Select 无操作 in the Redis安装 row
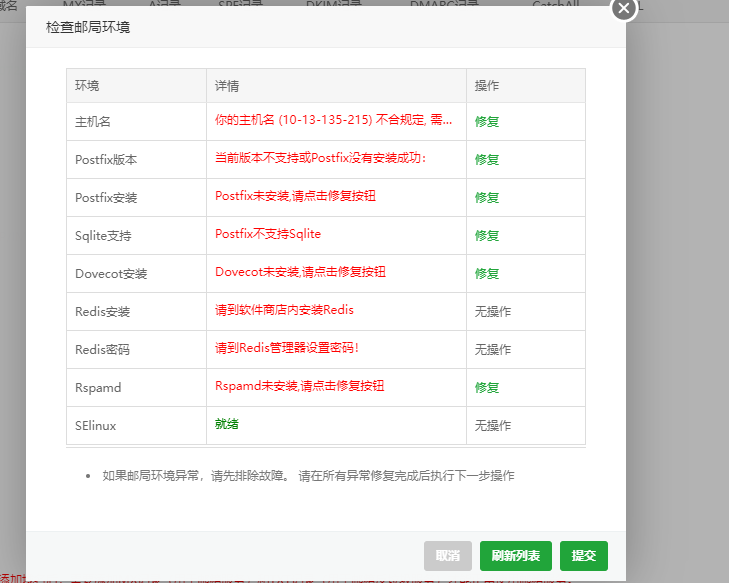This screenshot has height=583, width=729. click(x=493, y=312)
